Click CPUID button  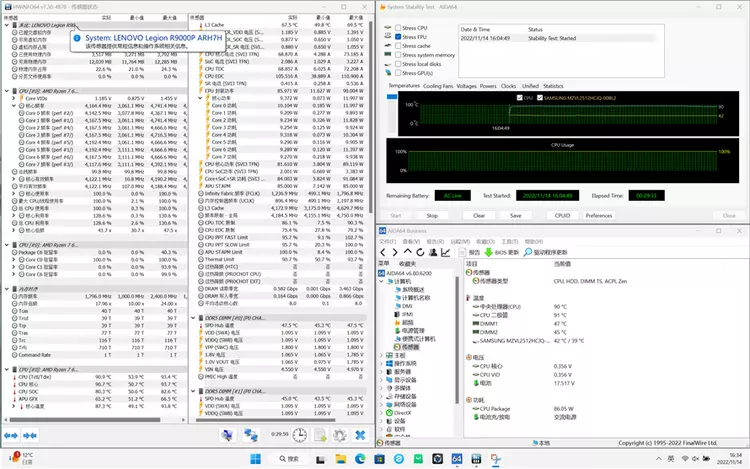[x=562, y=216]
